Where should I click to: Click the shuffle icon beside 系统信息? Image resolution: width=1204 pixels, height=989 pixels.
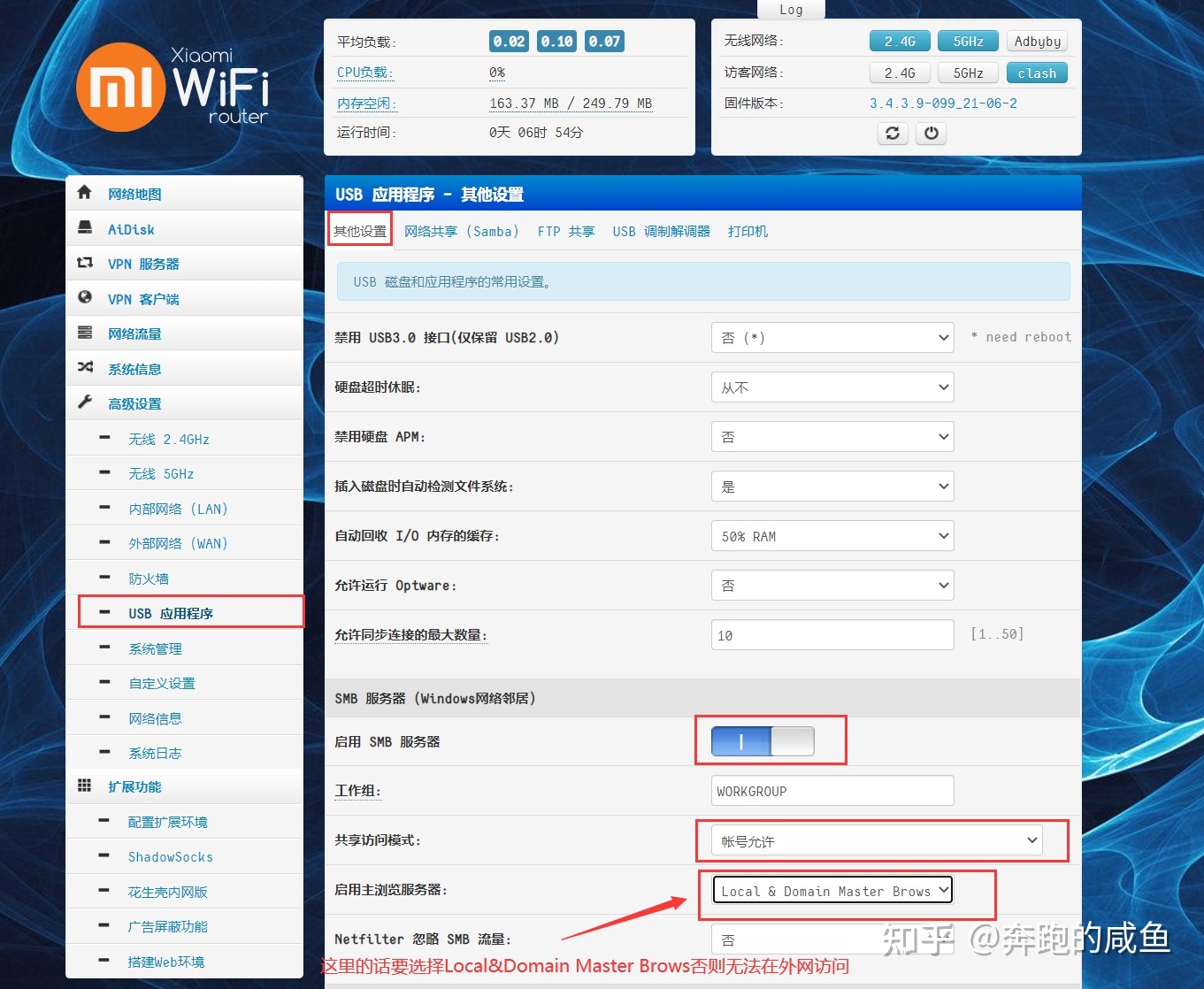click(x=85, y=367)
